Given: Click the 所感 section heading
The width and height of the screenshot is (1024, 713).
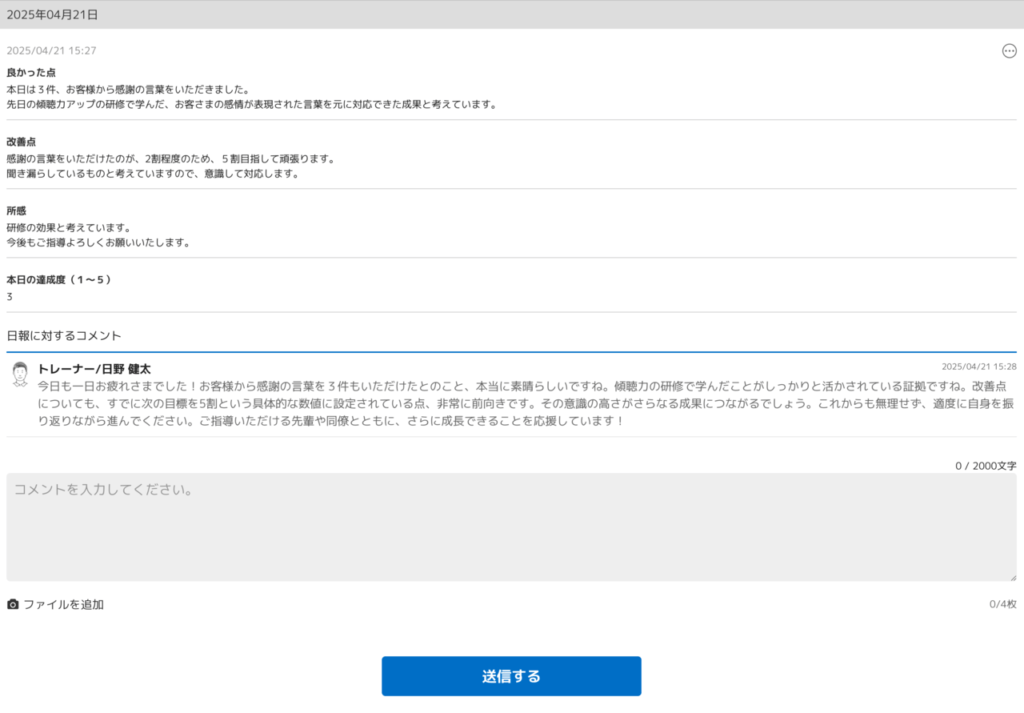Looking at the screenshot, I should tap(17, 211).
